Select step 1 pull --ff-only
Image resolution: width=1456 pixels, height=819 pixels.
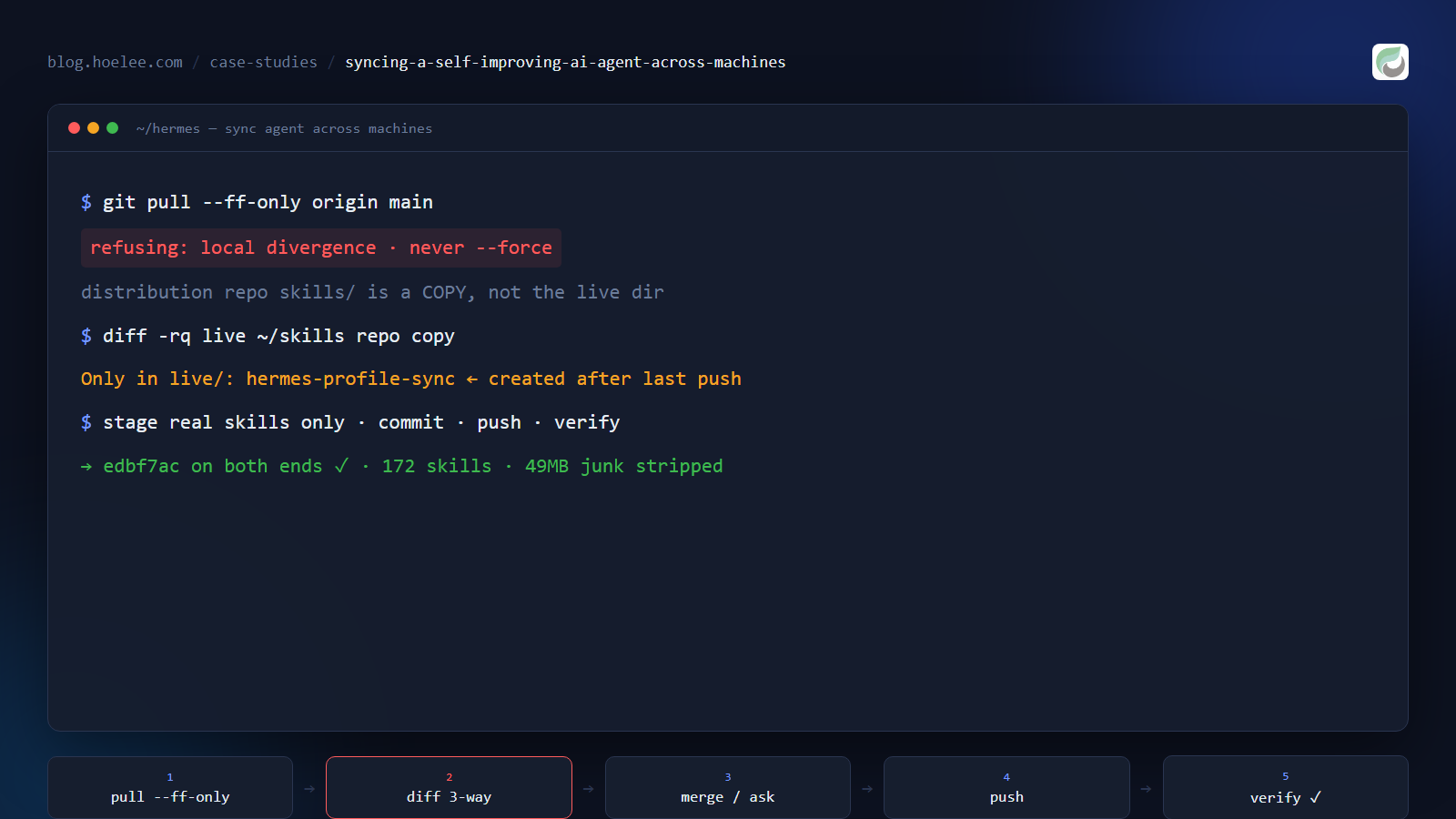click(170, 787)
